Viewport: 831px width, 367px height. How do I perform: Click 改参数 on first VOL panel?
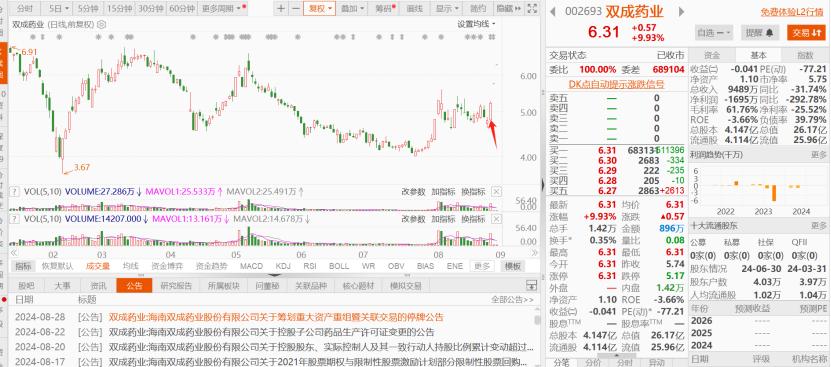coord(413,191)
